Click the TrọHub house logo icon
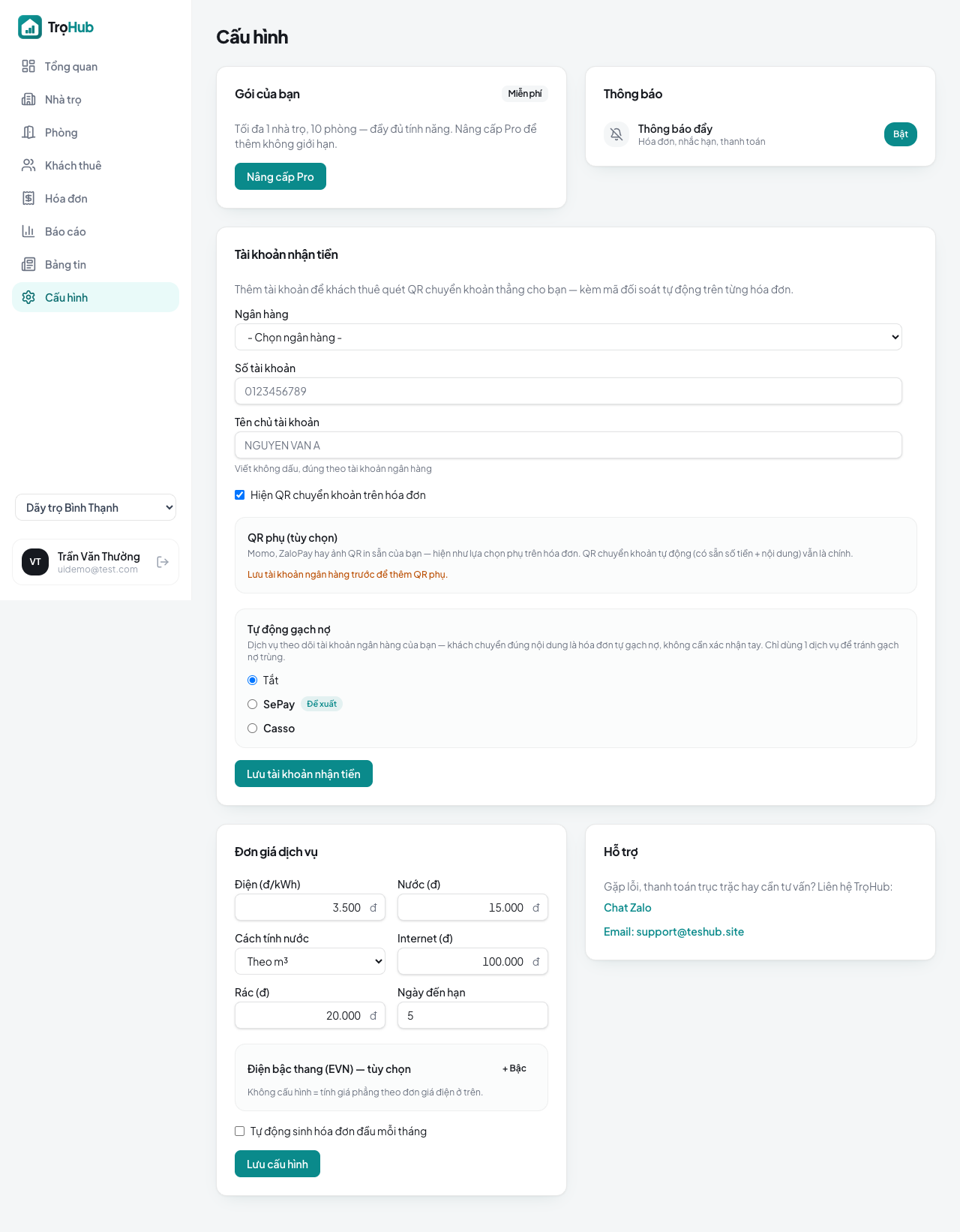The image size is (960, 1232). pyautogui.click(x=30, y=27)
